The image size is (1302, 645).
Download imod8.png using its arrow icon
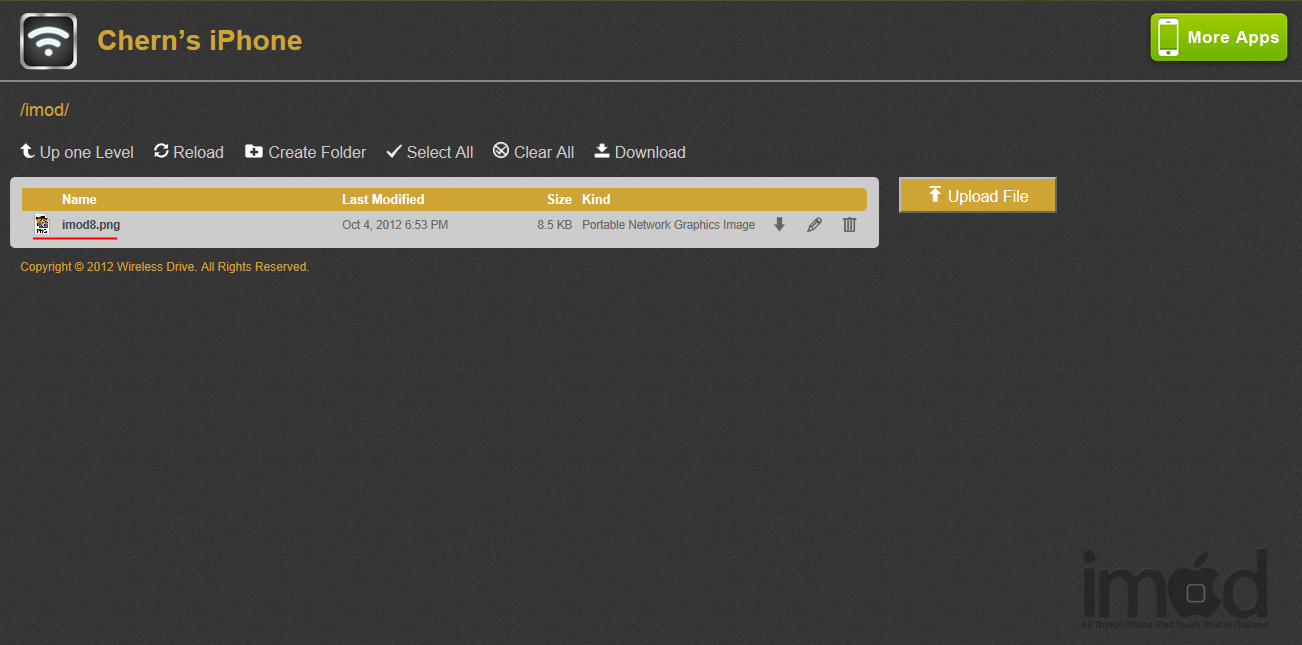point(780,225)
